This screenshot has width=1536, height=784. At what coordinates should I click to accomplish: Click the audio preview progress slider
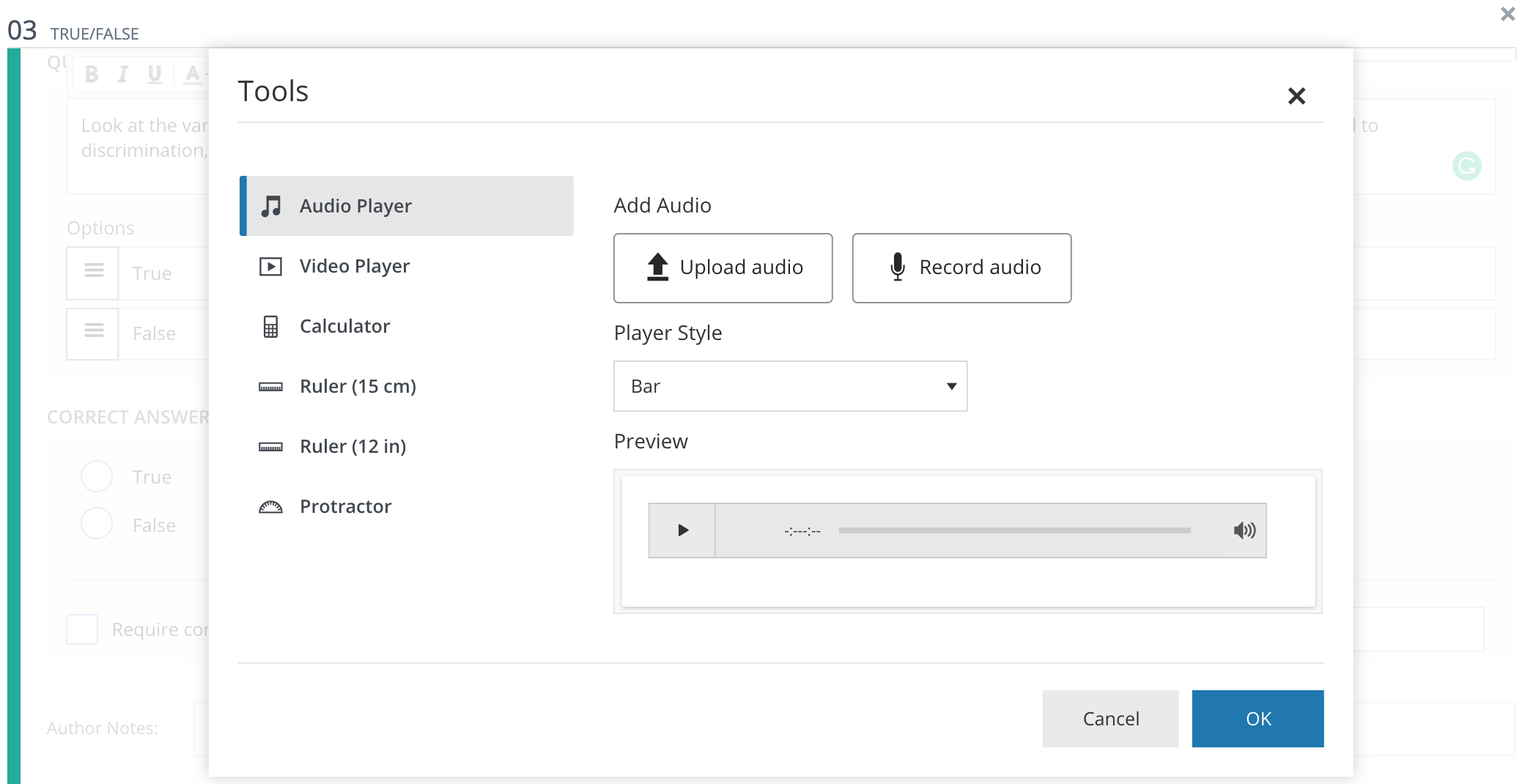click(x=1014, y=530)
